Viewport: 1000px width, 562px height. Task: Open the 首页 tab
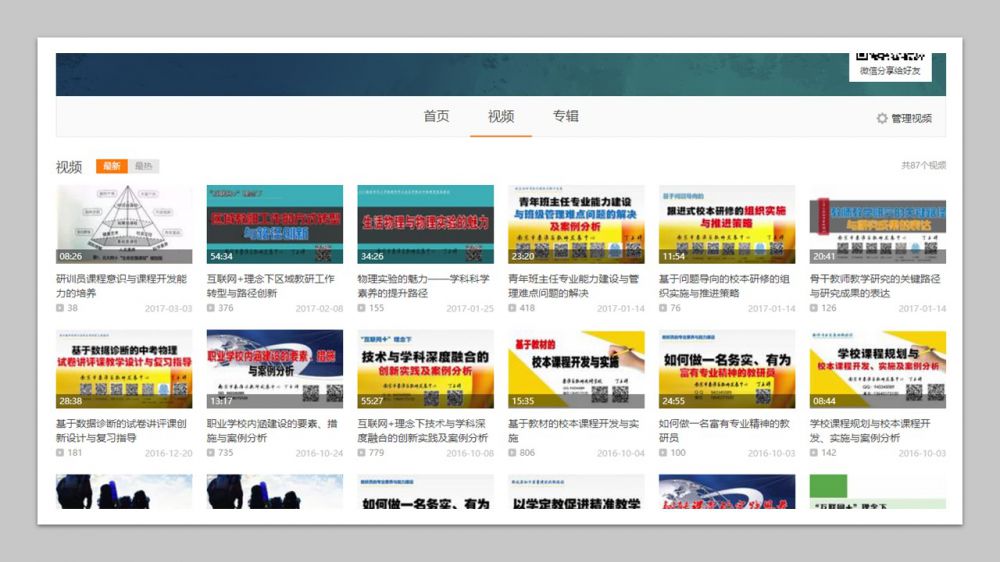click(436, 116)
